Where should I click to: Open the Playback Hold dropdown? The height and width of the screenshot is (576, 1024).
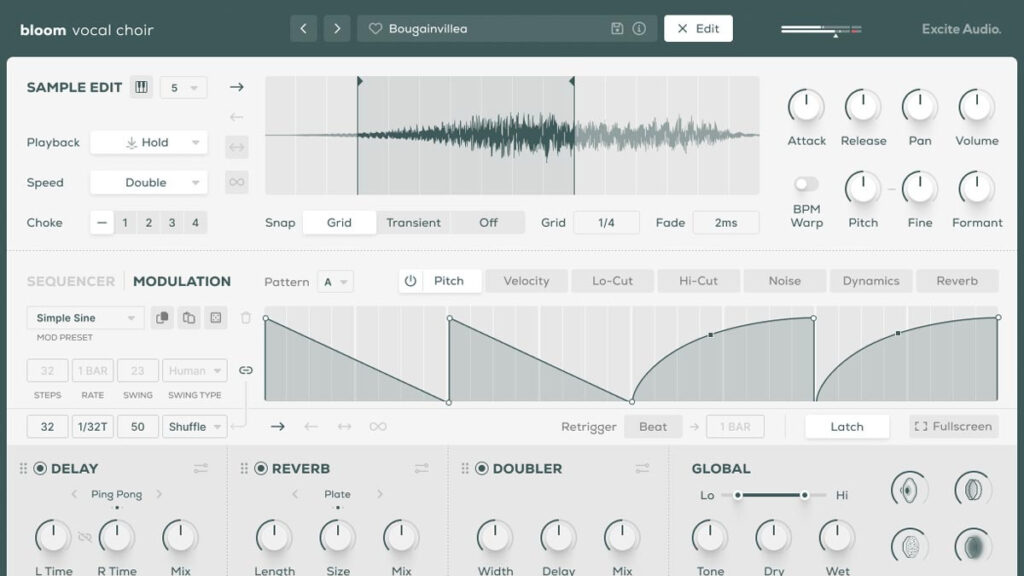coord(149,142)
